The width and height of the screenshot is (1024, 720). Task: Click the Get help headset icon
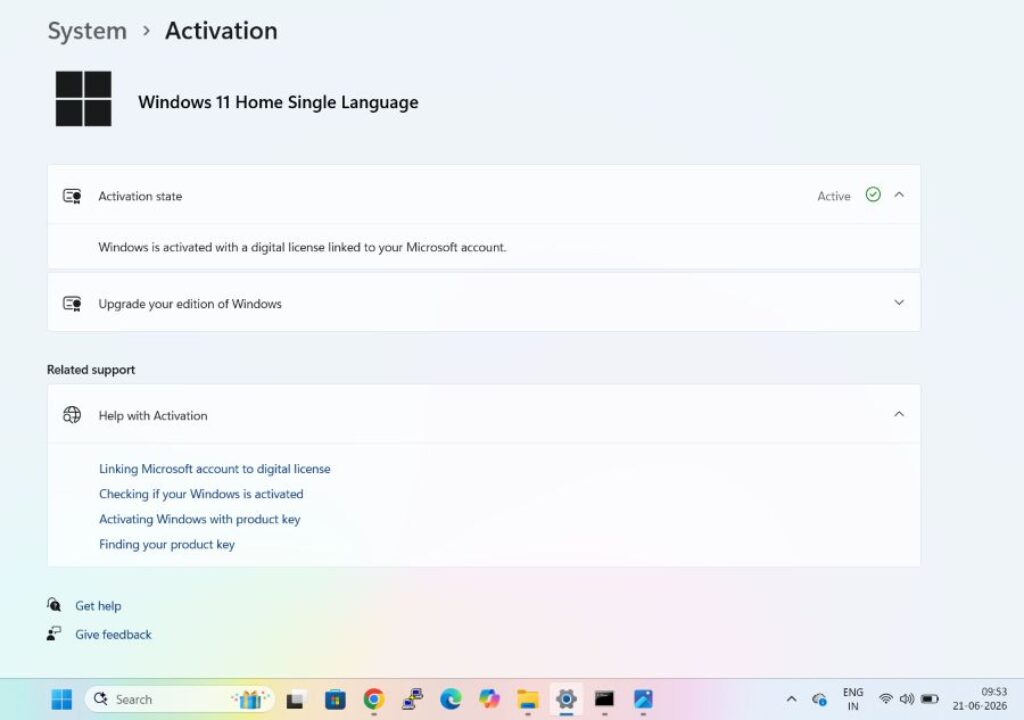click(54, 605)
